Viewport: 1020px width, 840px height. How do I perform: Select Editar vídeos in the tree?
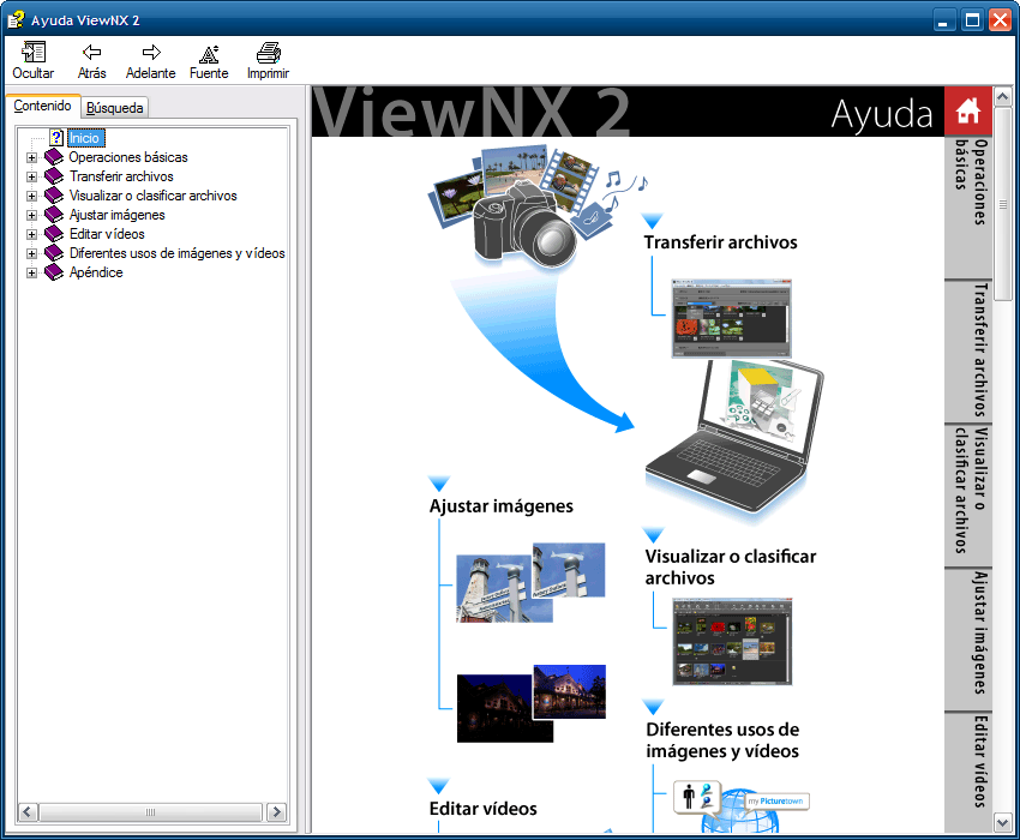coord(107,234)
